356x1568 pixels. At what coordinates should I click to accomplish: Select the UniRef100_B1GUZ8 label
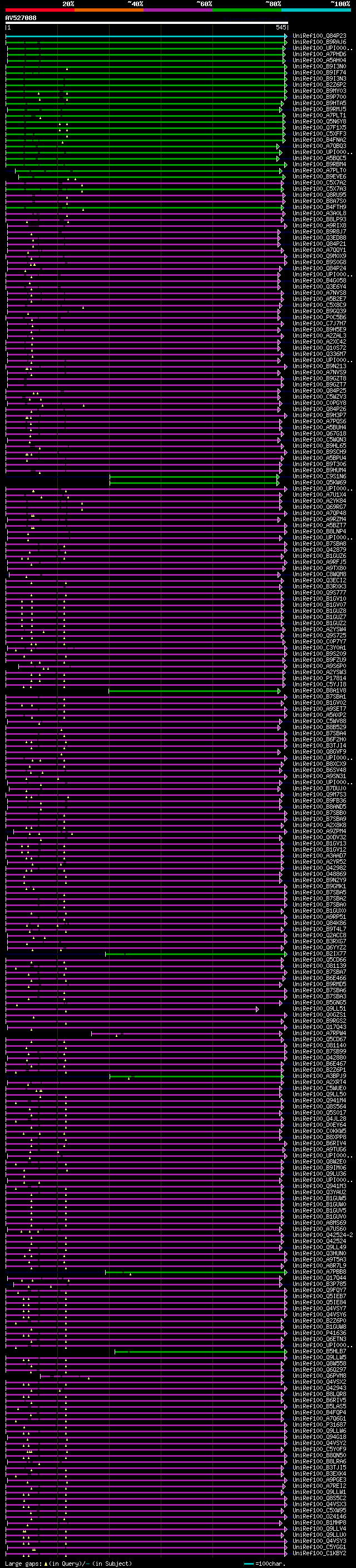[319, 611]
